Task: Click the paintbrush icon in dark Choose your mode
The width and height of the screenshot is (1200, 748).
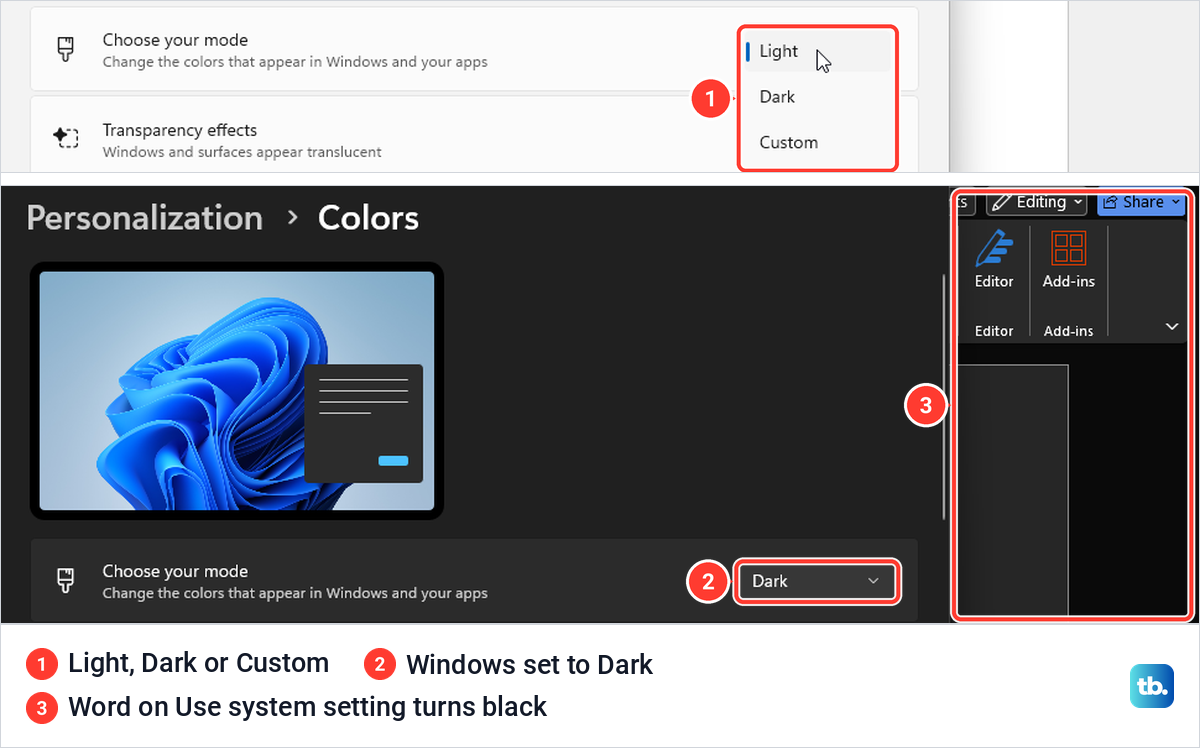Action: click(66, 581)
